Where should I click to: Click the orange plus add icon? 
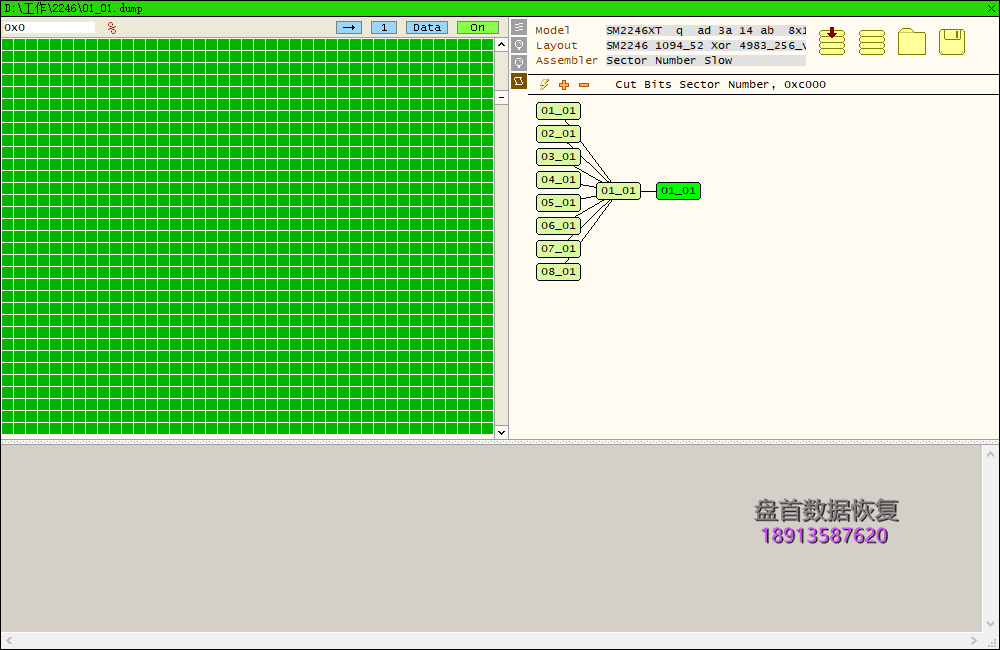[x=564, y=85]
